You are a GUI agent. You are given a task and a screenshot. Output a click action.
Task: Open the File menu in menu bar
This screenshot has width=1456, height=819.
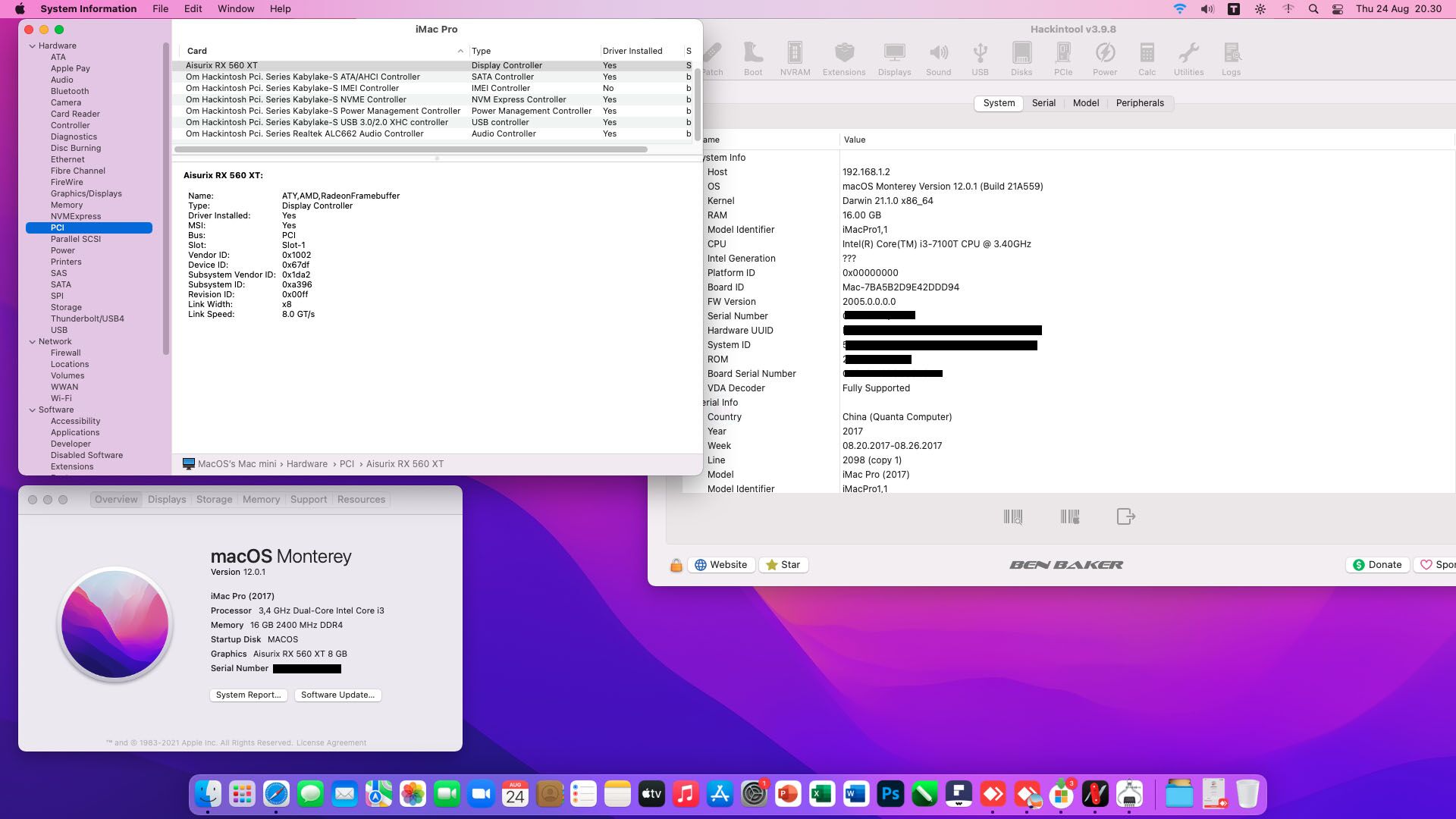point(160,9)
